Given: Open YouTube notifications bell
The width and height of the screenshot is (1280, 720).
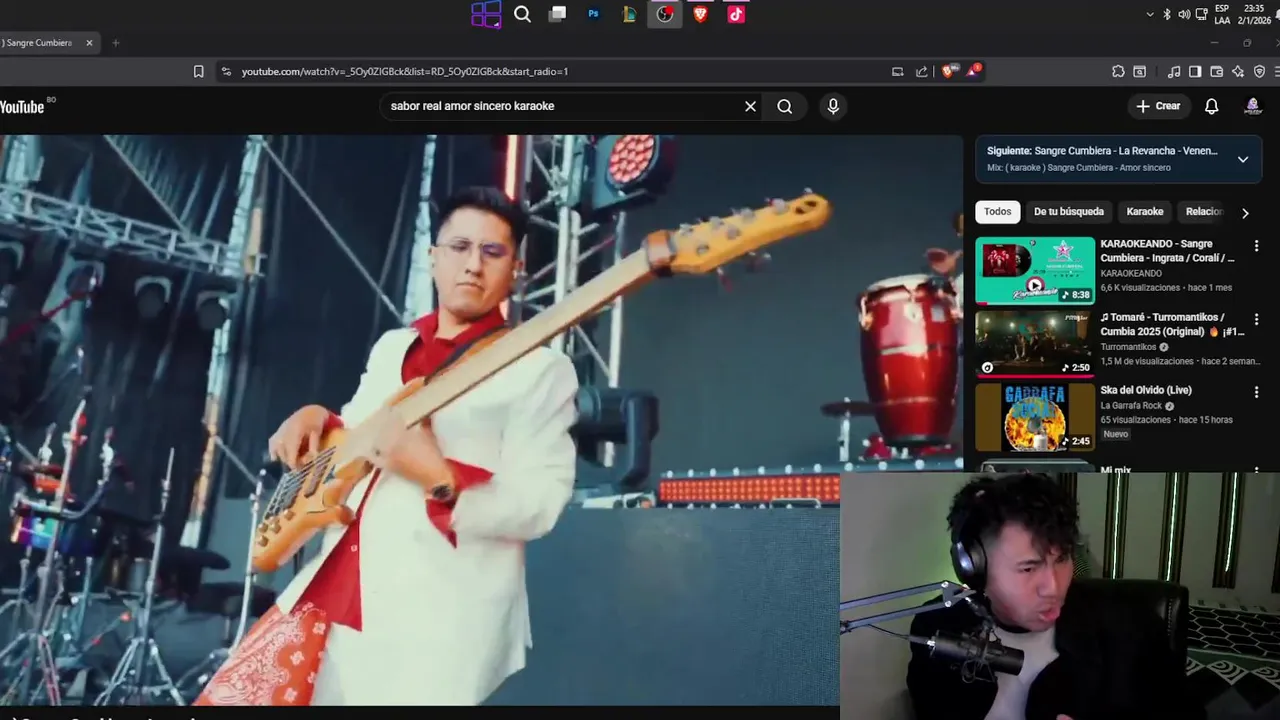Looking at the screenshot, I should 1212,106.
